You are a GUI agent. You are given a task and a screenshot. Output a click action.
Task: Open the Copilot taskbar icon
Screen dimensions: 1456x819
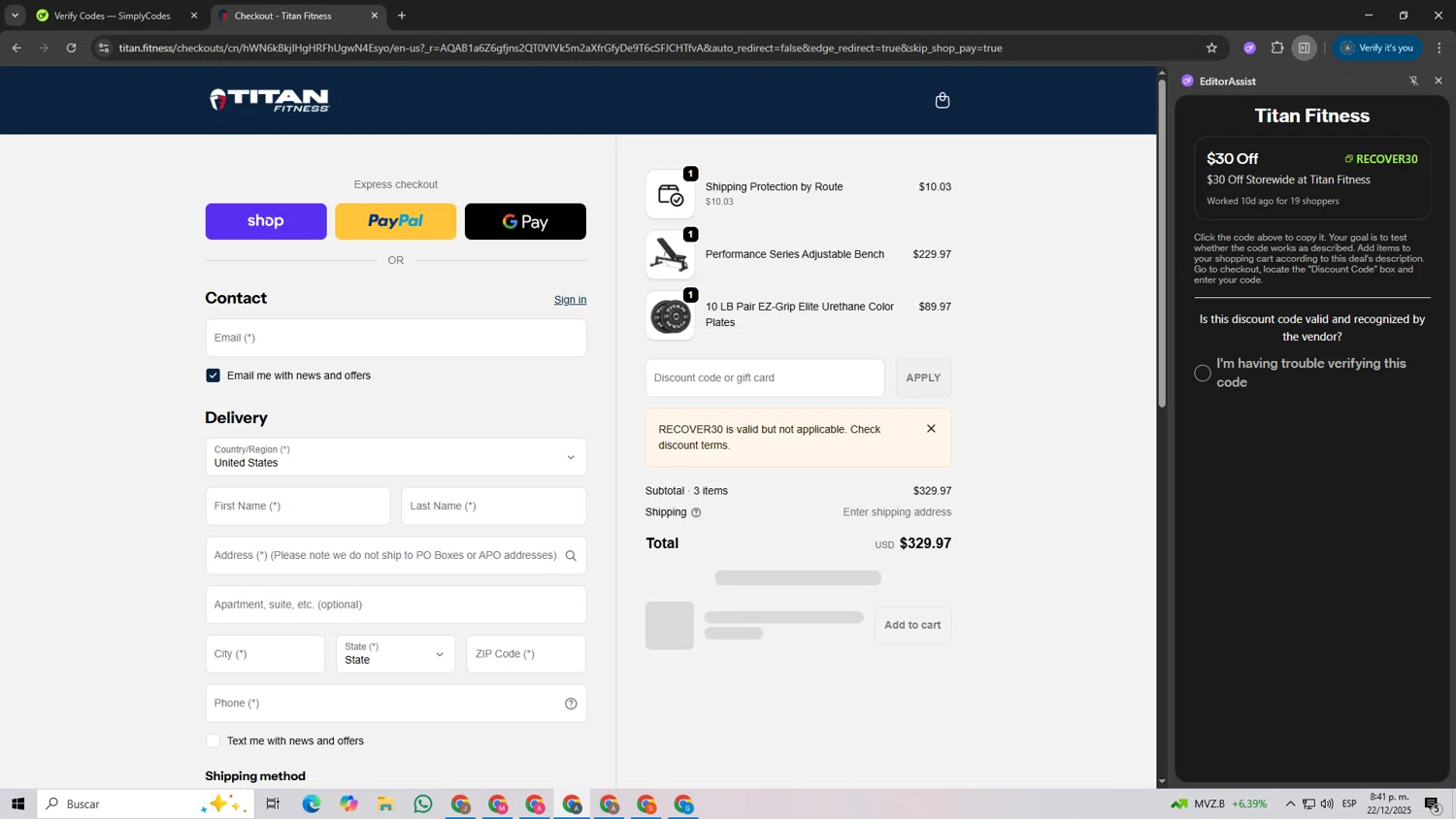348,803
